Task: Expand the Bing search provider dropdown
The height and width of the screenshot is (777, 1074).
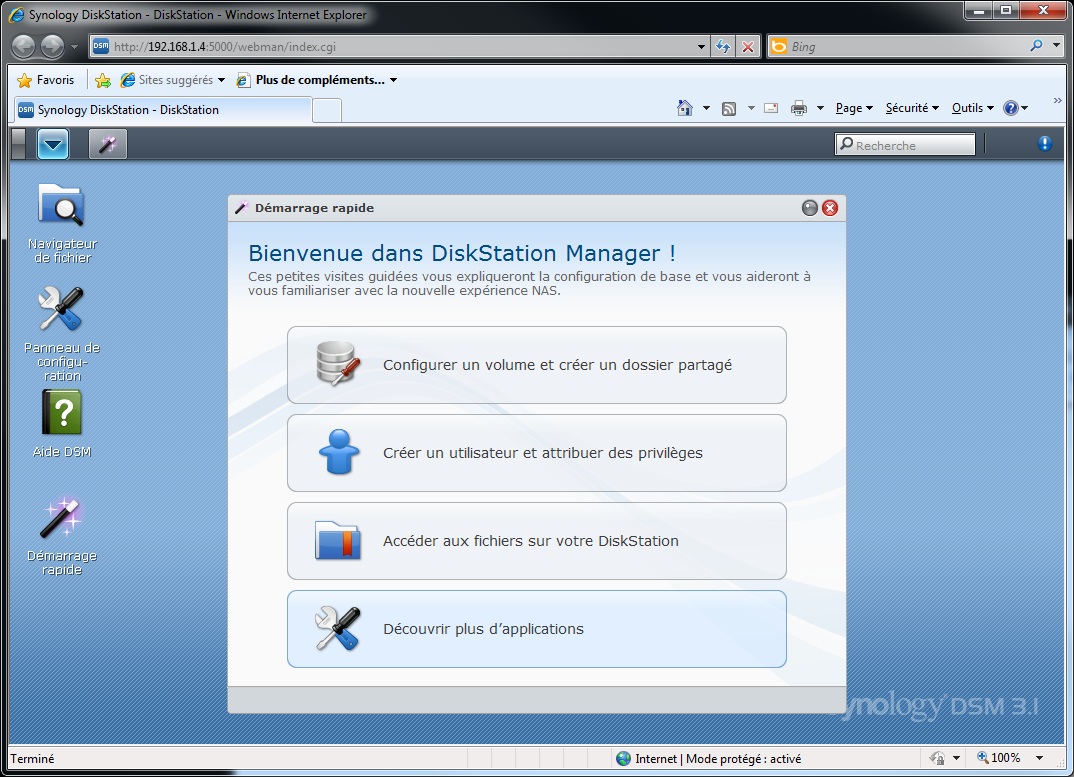Action: tap(1056, 46)
